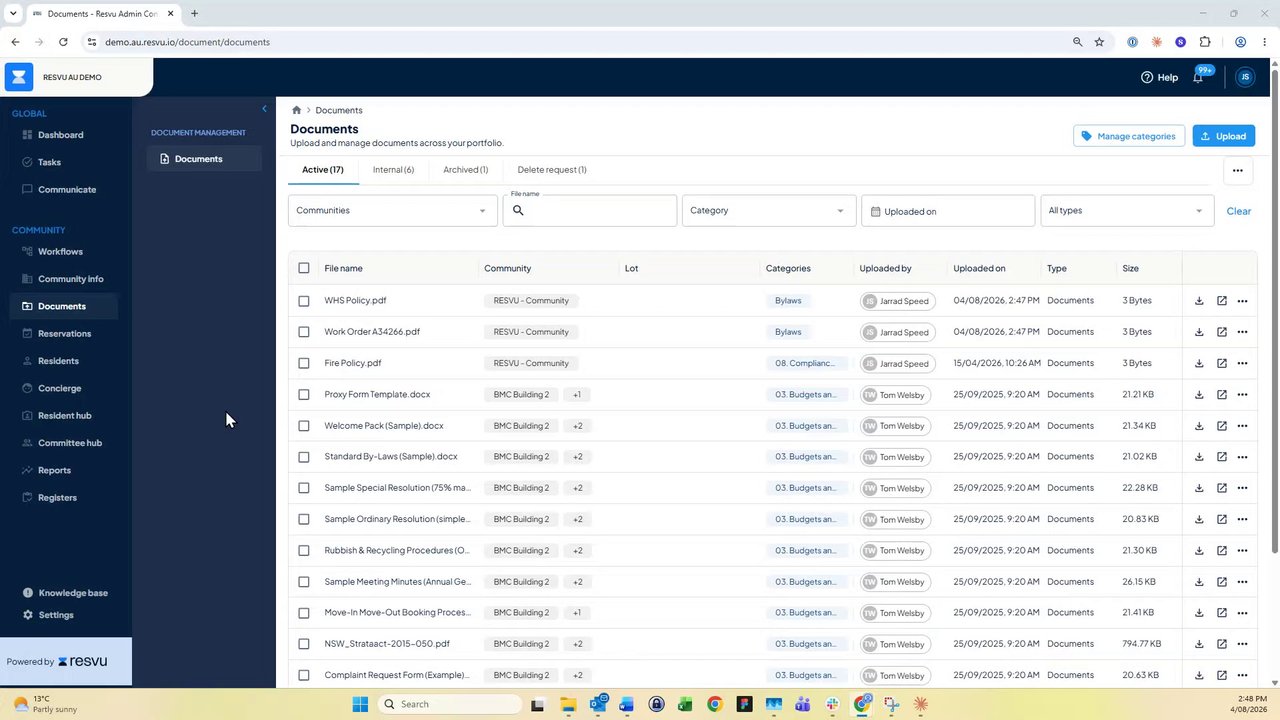Select all documents with header checkbox
This screenshot has height=720, width=1280.
(x=304, y=268)
